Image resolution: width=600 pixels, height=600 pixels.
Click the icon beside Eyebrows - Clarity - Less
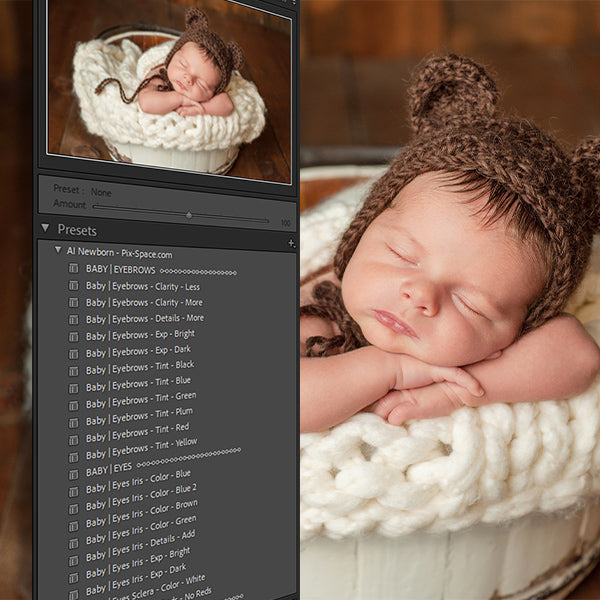click(73, 286)
